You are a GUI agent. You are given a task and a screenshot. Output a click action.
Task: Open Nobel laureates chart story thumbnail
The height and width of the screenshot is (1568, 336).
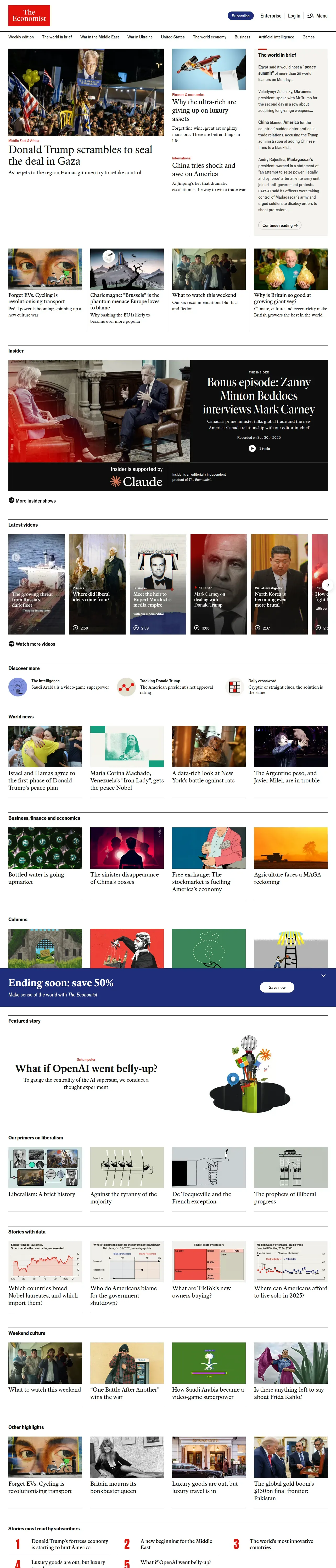coord(45,1261)
